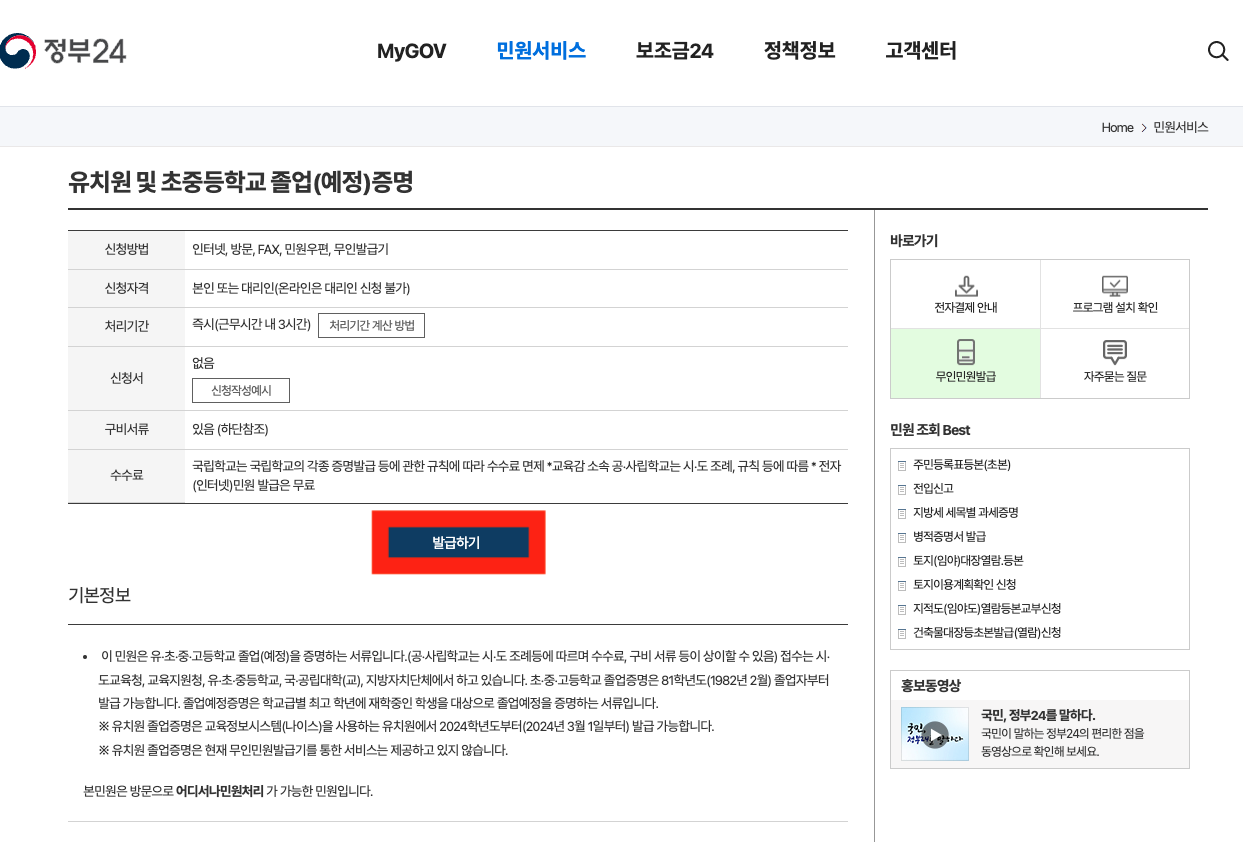Image resolution: width=1243 pixels, height=842 pixels.
Task: Open 자주묻는 질문 via its speech-bubble icon
Action: coord(1114,353)
